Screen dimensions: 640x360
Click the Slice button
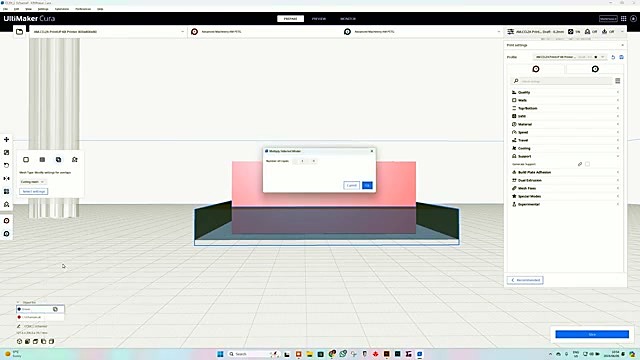592,334
